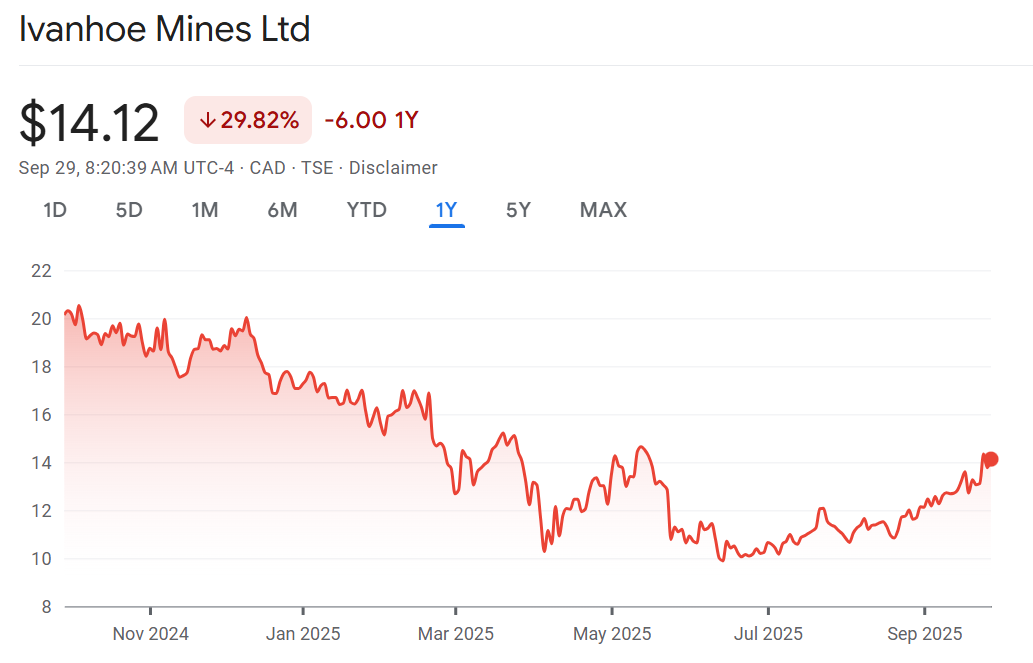This screenshot has height=663, width=1033.
Task: Switch to the 1D time range tab
Action: coord(54,210)
